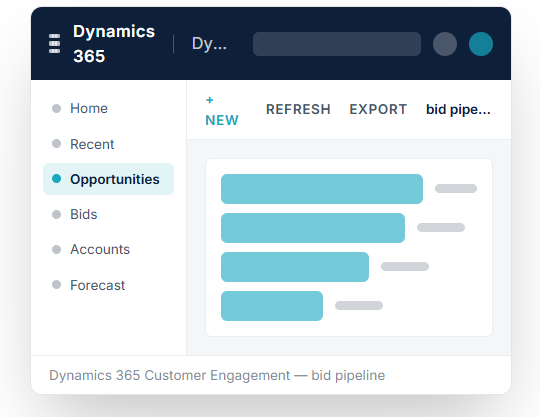Click the longest pipeline chart bar
This screenshot has width=540, height=417.
[x=322, y=189]
